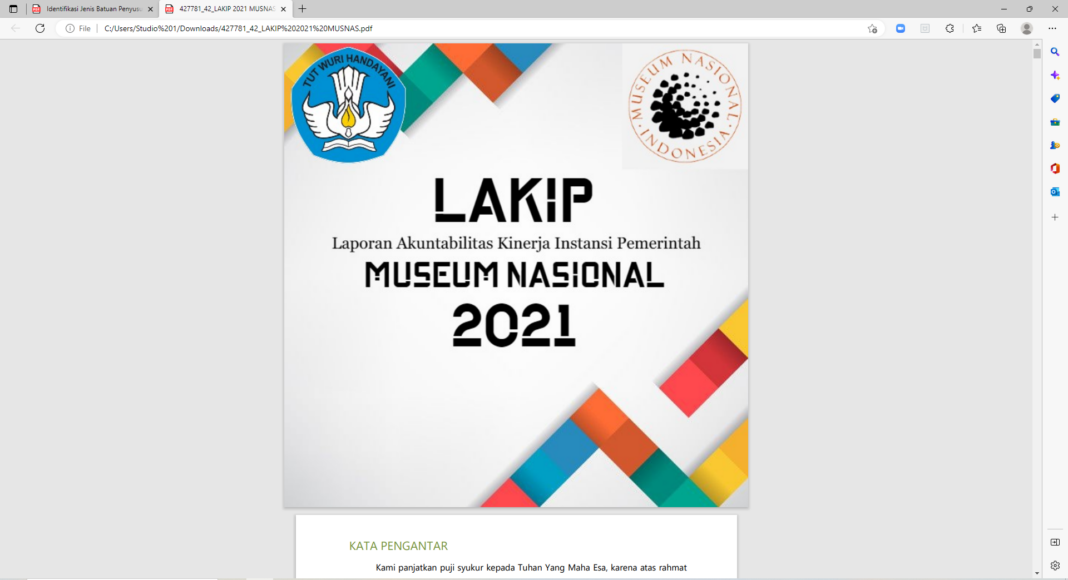The height and width of the screenshot is (580, 1068).
Task: Go back using the back arrow
Action: coord(16,29)
